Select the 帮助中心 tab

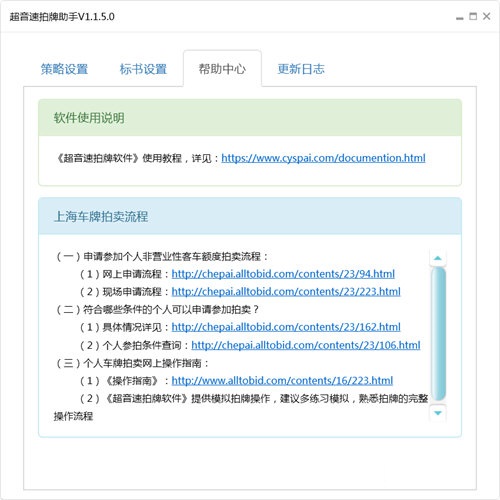point(222,69)
